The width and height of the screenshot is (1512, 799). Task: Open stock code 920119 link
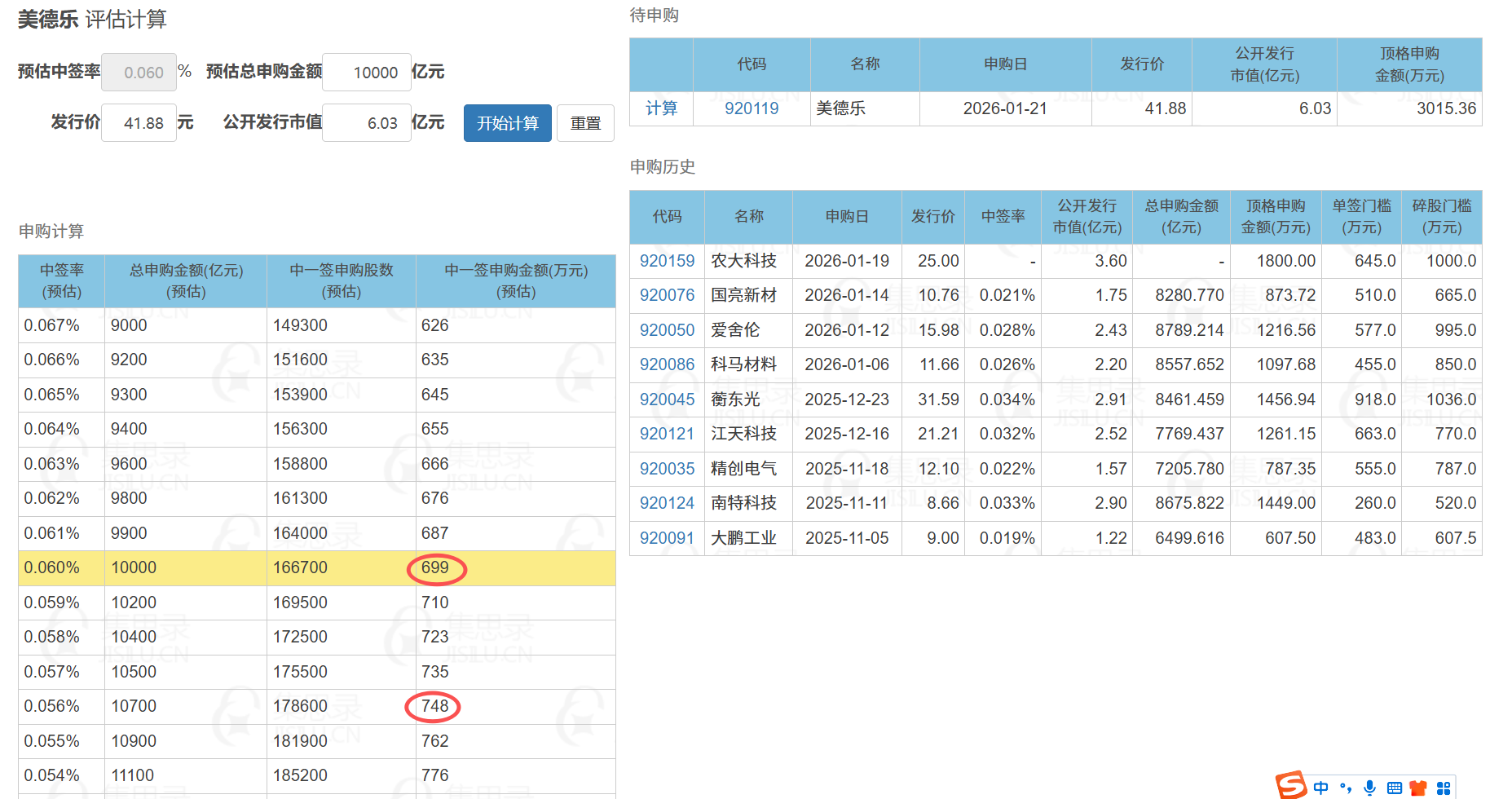point(751,108)
